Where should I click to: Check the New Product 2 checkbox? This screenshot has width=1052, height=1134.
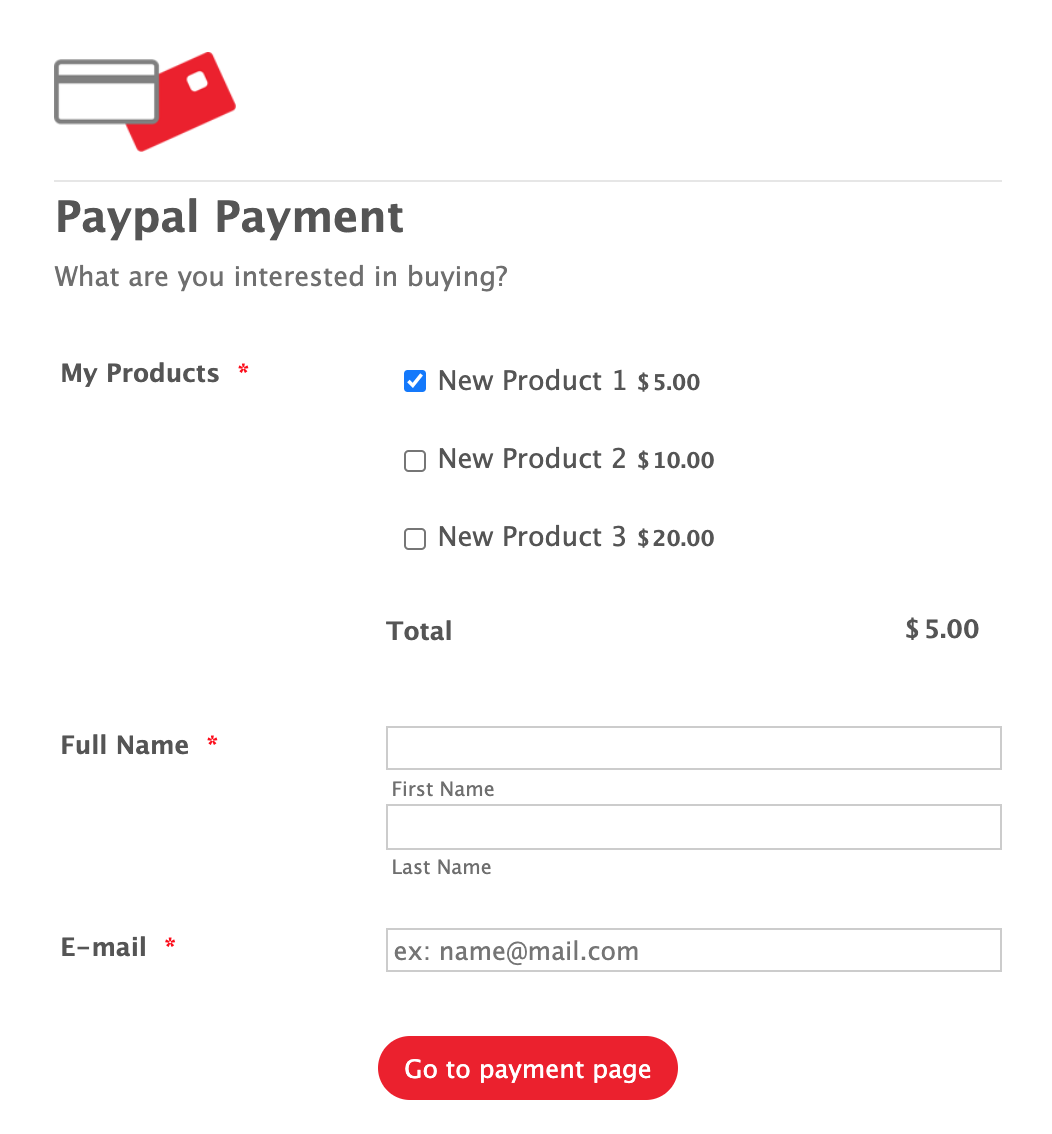415,460
